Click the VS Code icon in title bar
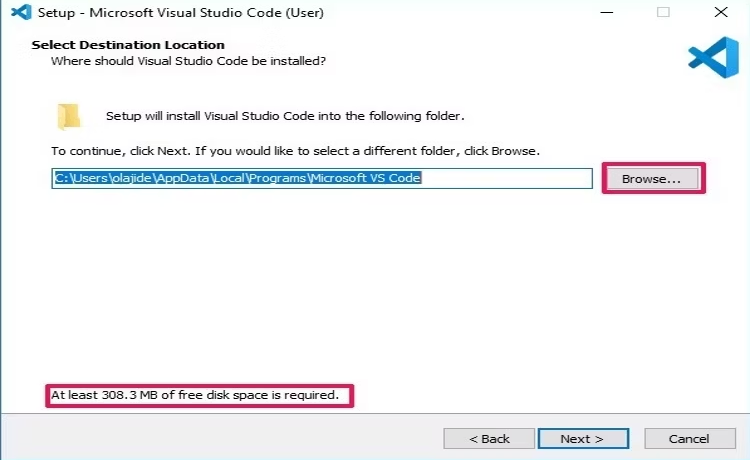 point(21,12)
